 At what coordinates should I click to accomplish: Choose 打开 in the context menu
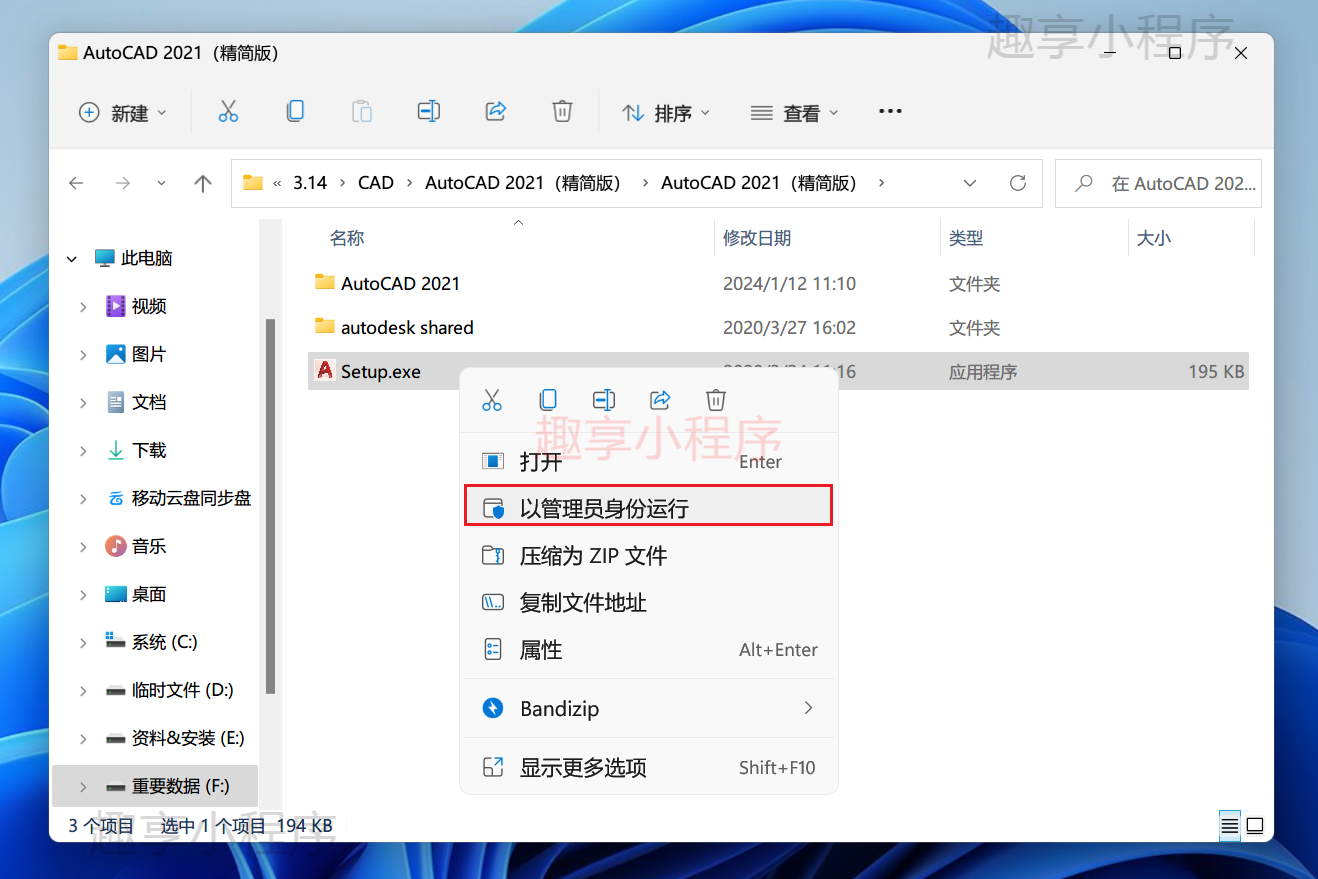point(649,461)
